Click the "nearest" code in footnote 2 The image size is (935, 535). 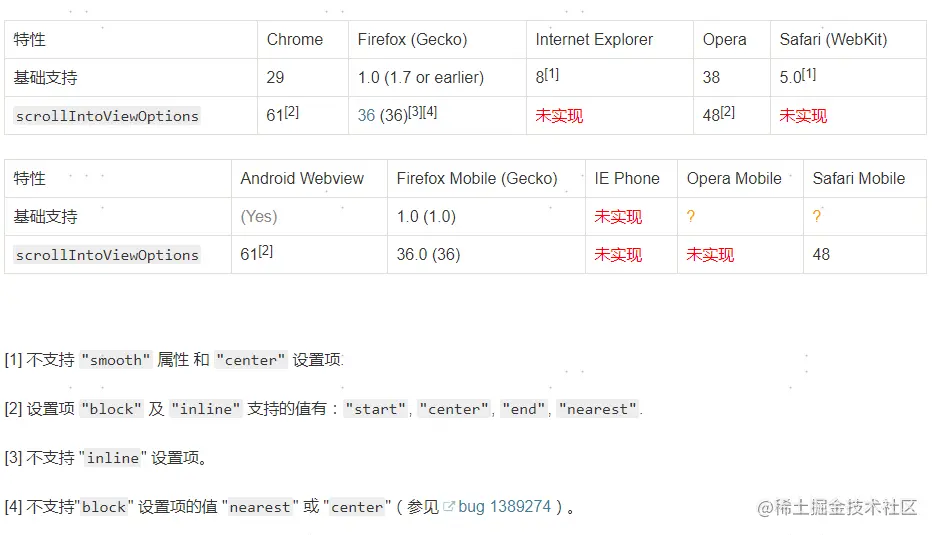point(597,409)
